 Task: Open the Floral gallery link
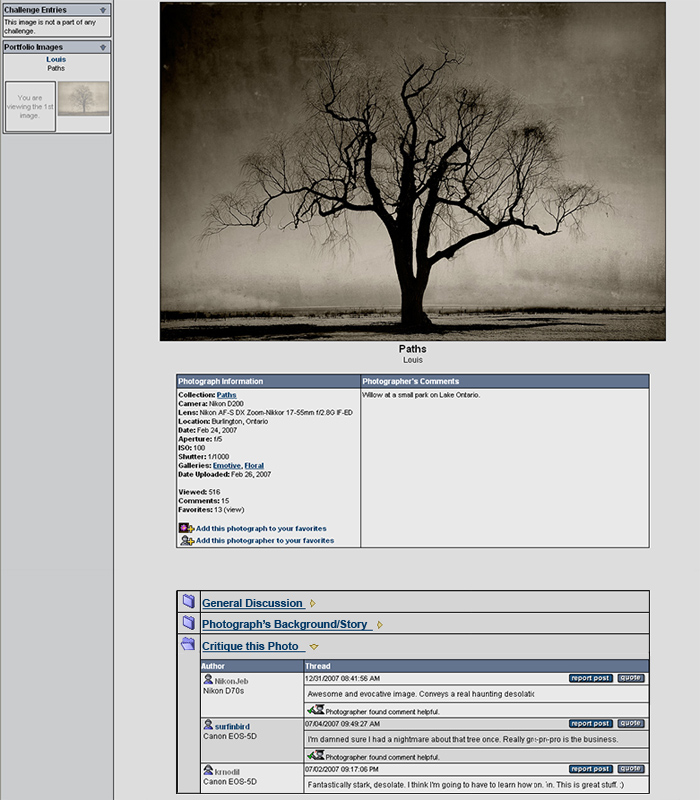point(254,466)
